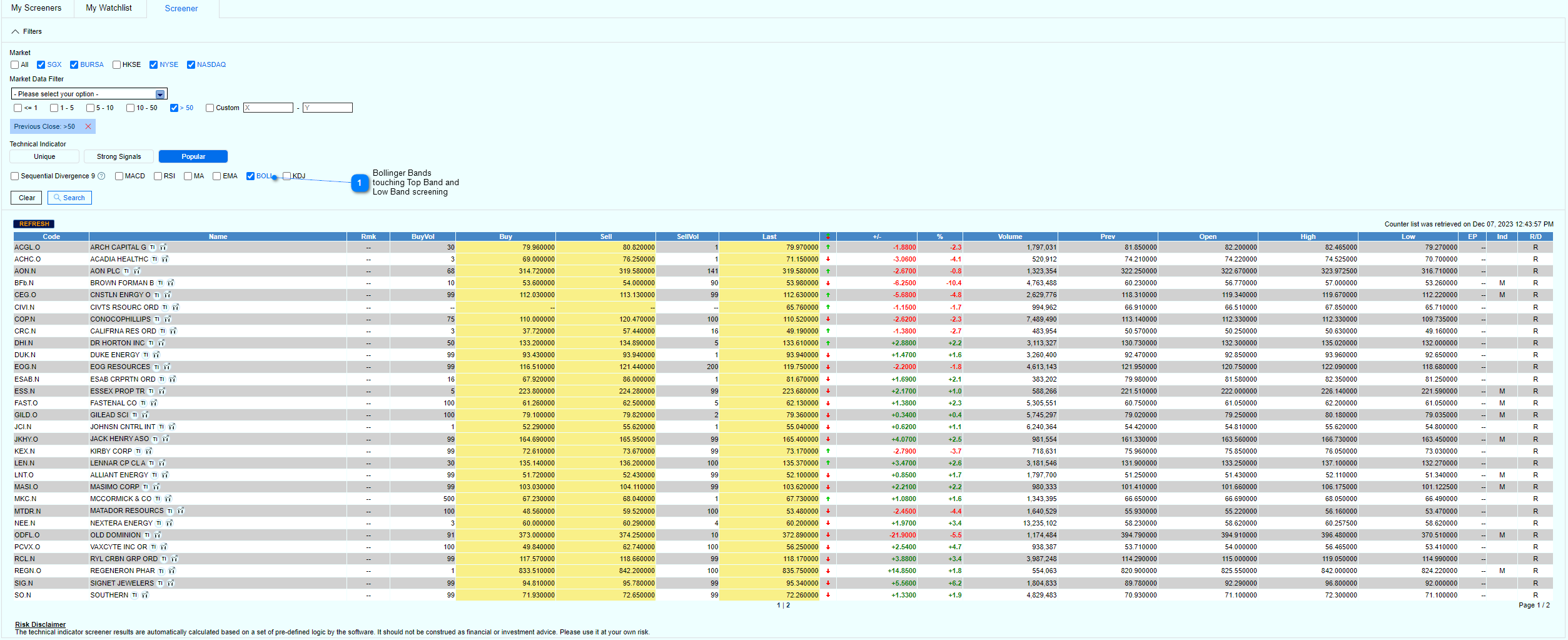
Task: Click TI icon next to CIVTS RSOURC ORD
Action: (165, 307)
